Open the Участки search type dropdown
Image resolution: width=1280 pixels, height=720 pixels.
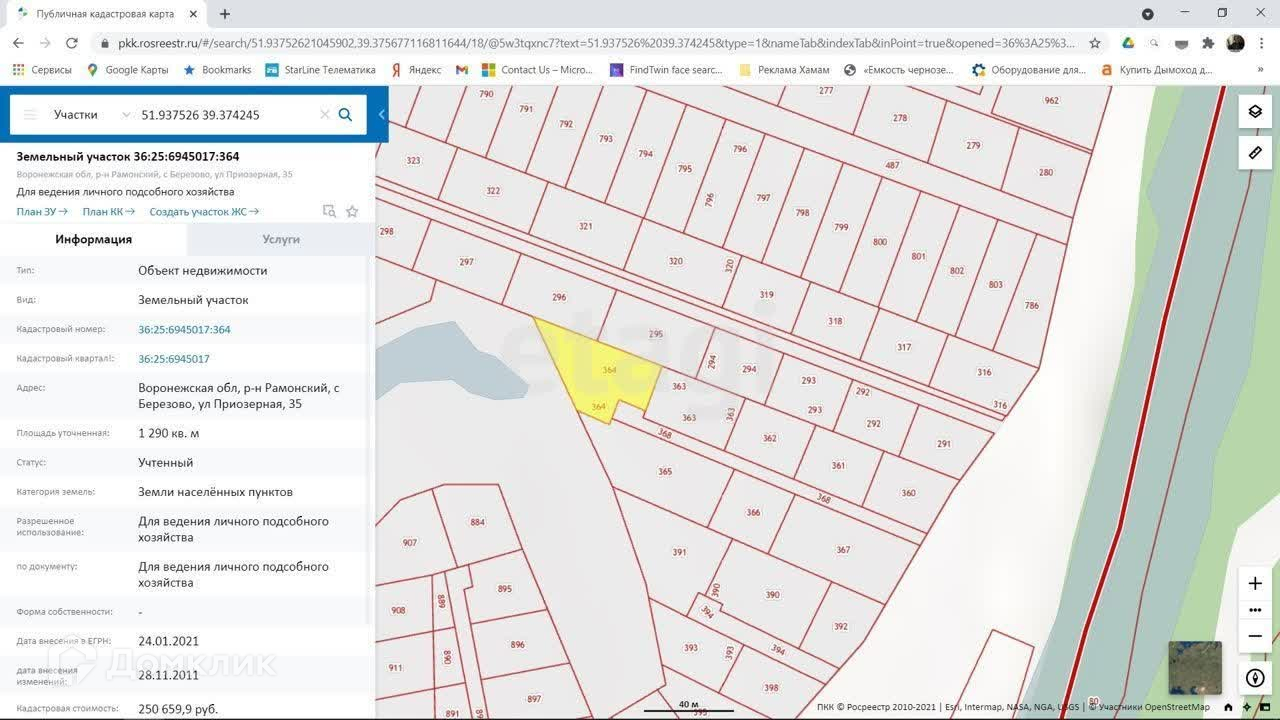click(91, 115)
